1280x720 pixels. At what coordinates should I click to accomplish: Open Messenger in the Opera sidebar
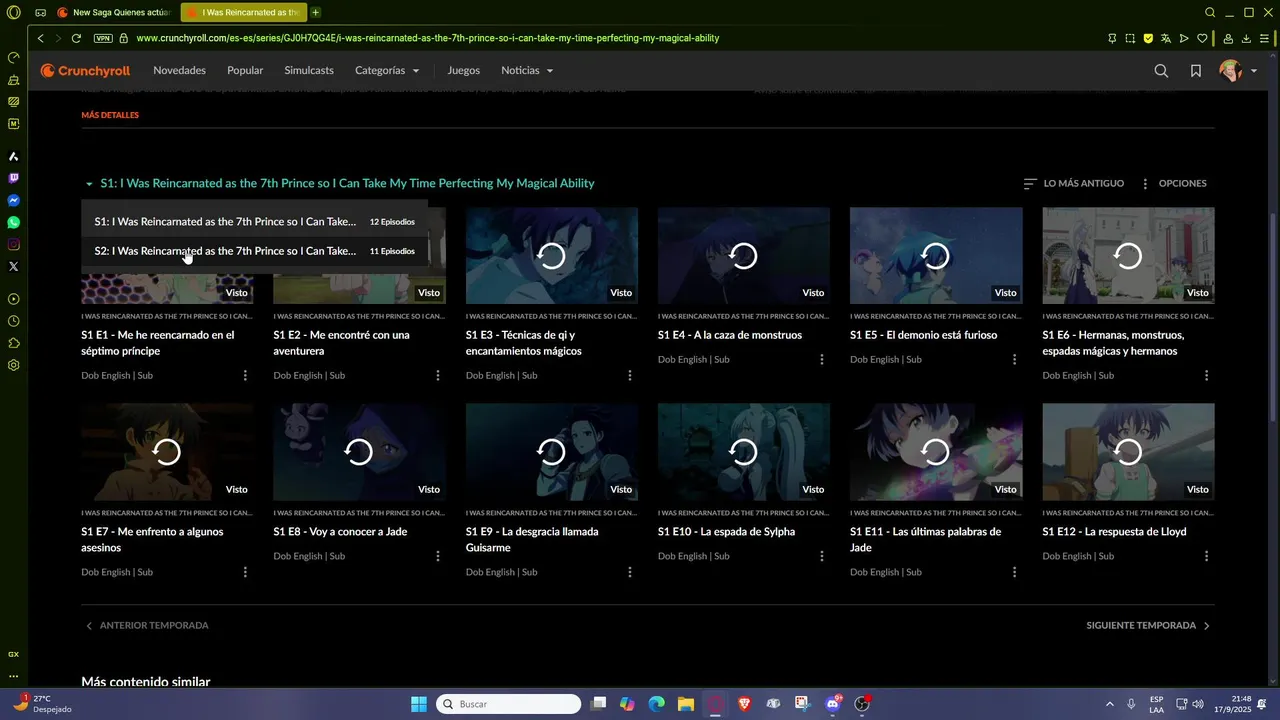click(x=13, y=200)
